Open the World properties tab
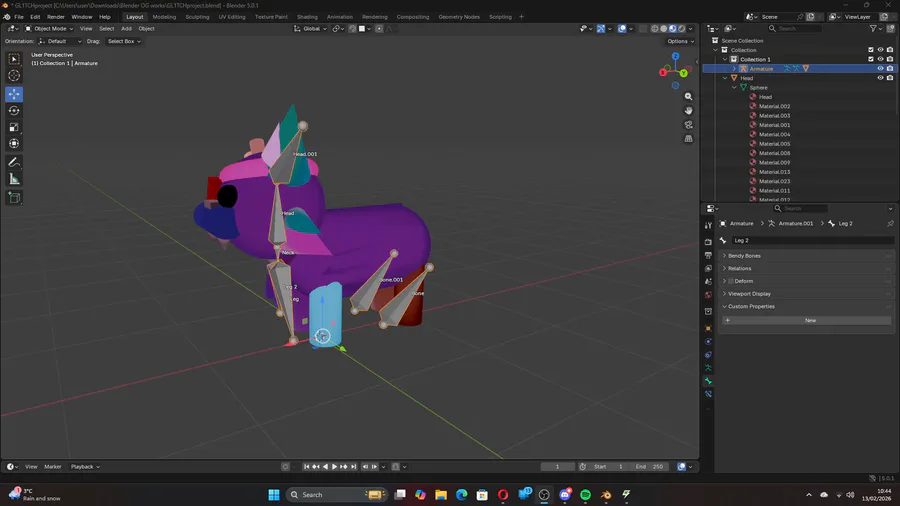900x506 pixels. pyautogui.click(x=708, y=295)
